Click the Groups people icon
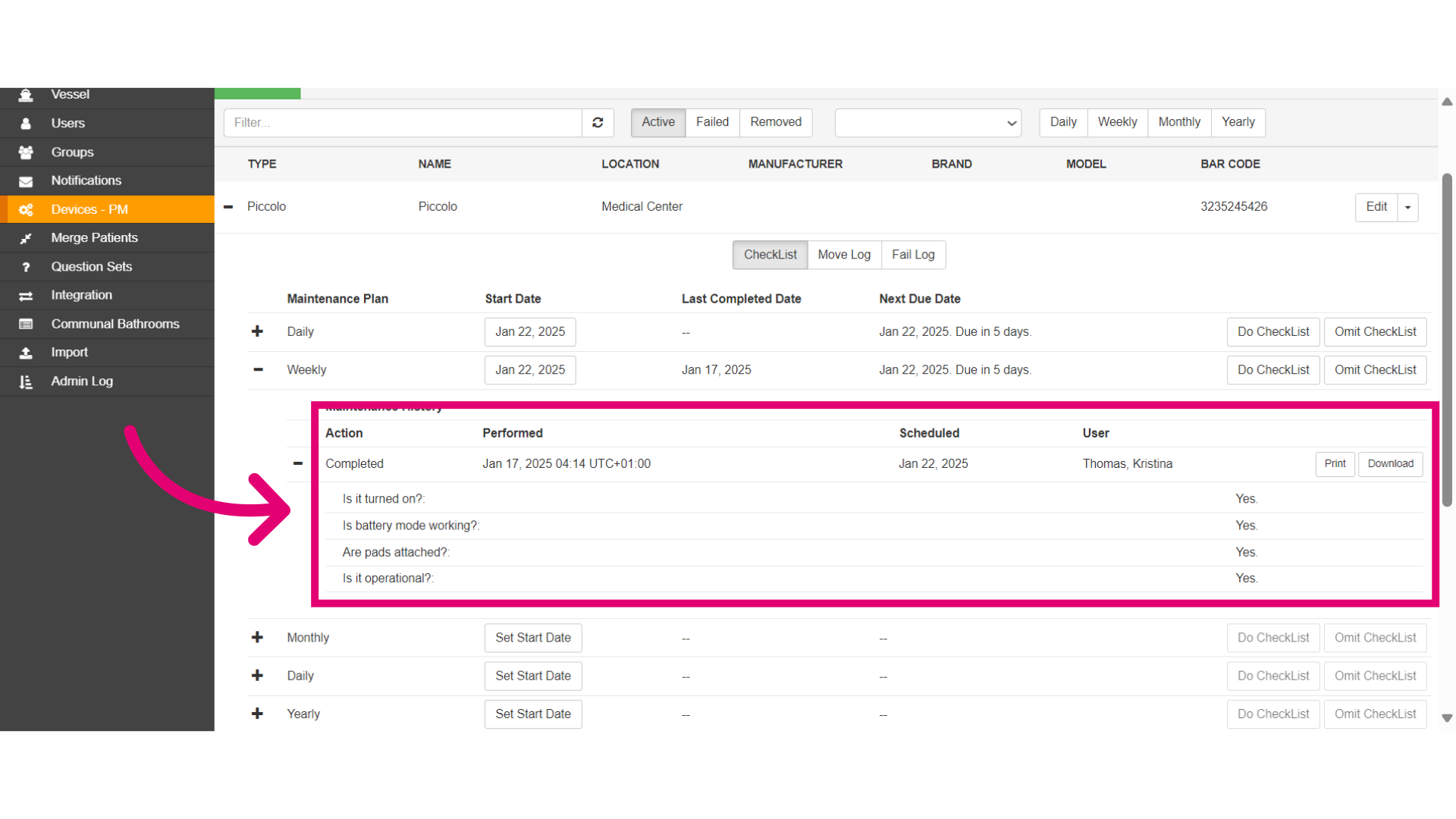Image resolution: width=1456 pixels, height=819 pixels. click(x=26, y=152)
